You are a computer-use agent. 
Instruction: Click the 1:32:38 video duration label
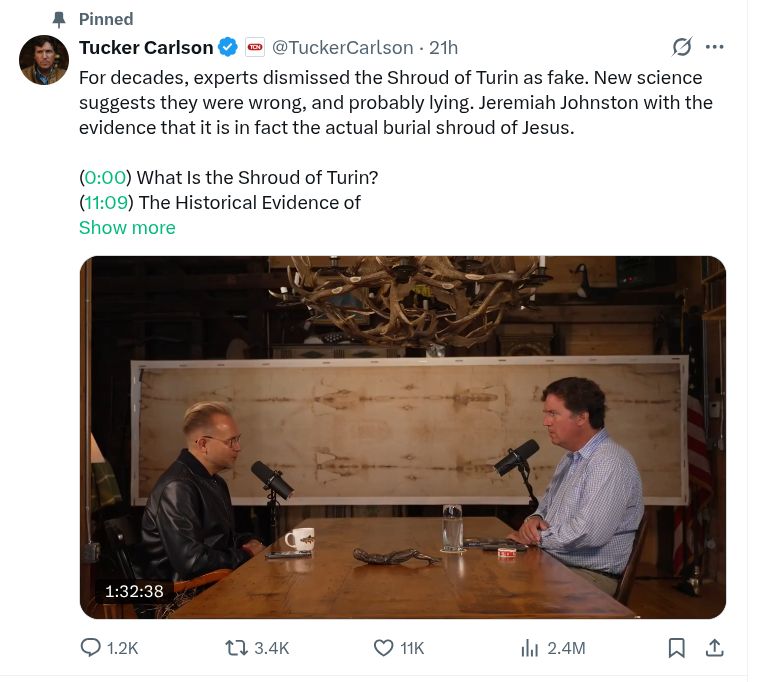(134, 591)
